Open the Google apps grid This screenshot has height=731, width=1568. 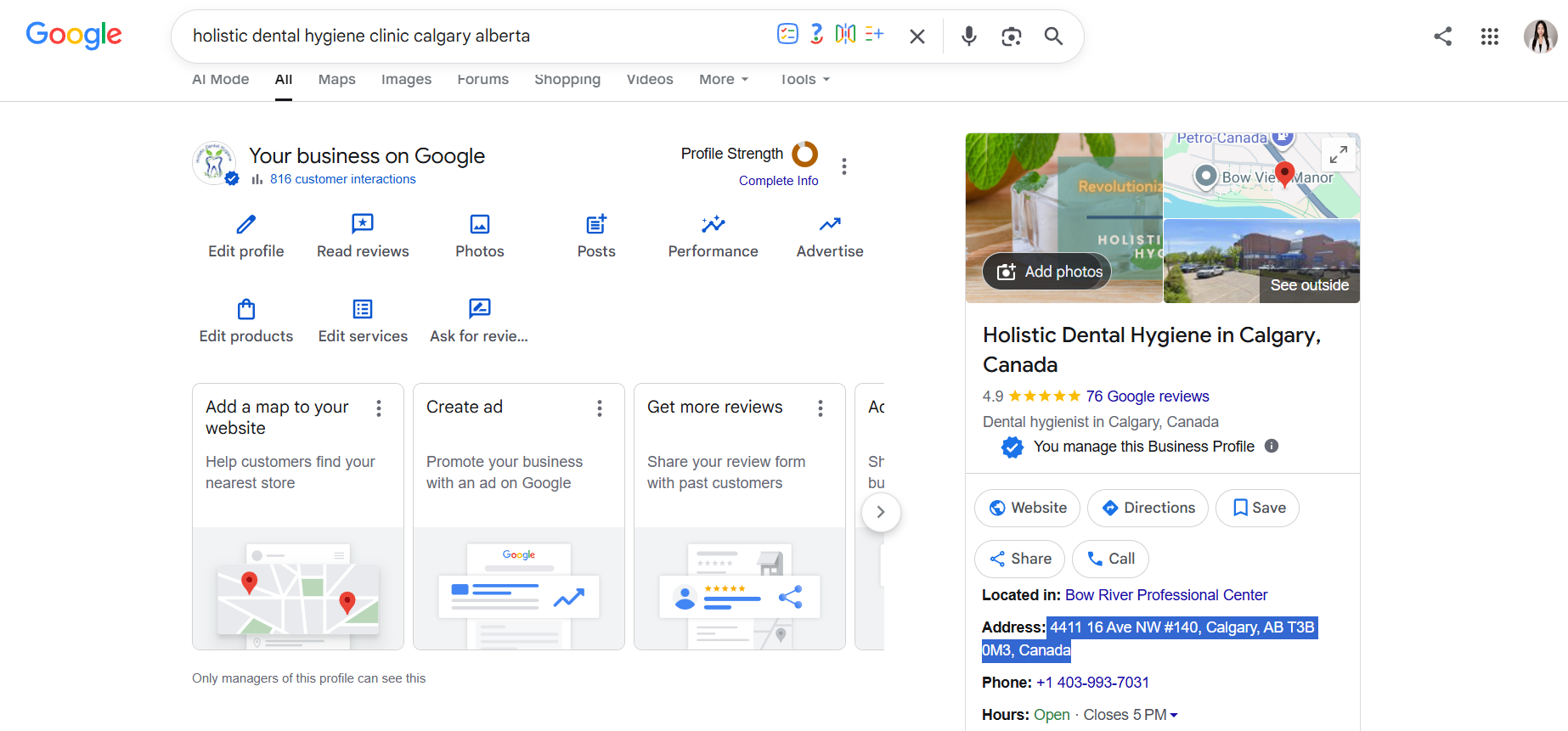1489,37
